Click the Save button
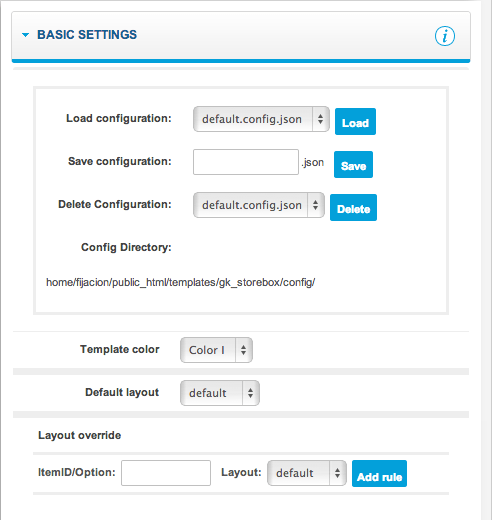This screenshot has width=495, height=520. click(x=353, y=165)
